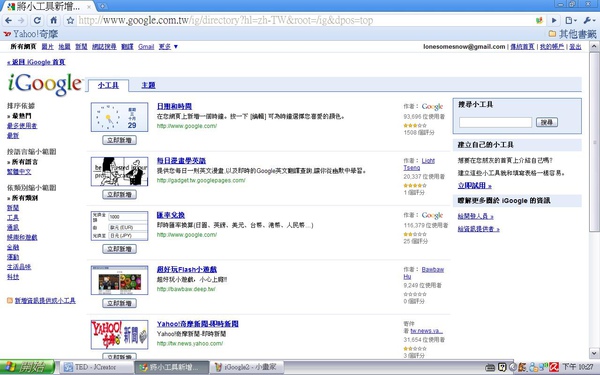Open the Gmail link in top navigation

pyautogui.click(x=146, y=46)
